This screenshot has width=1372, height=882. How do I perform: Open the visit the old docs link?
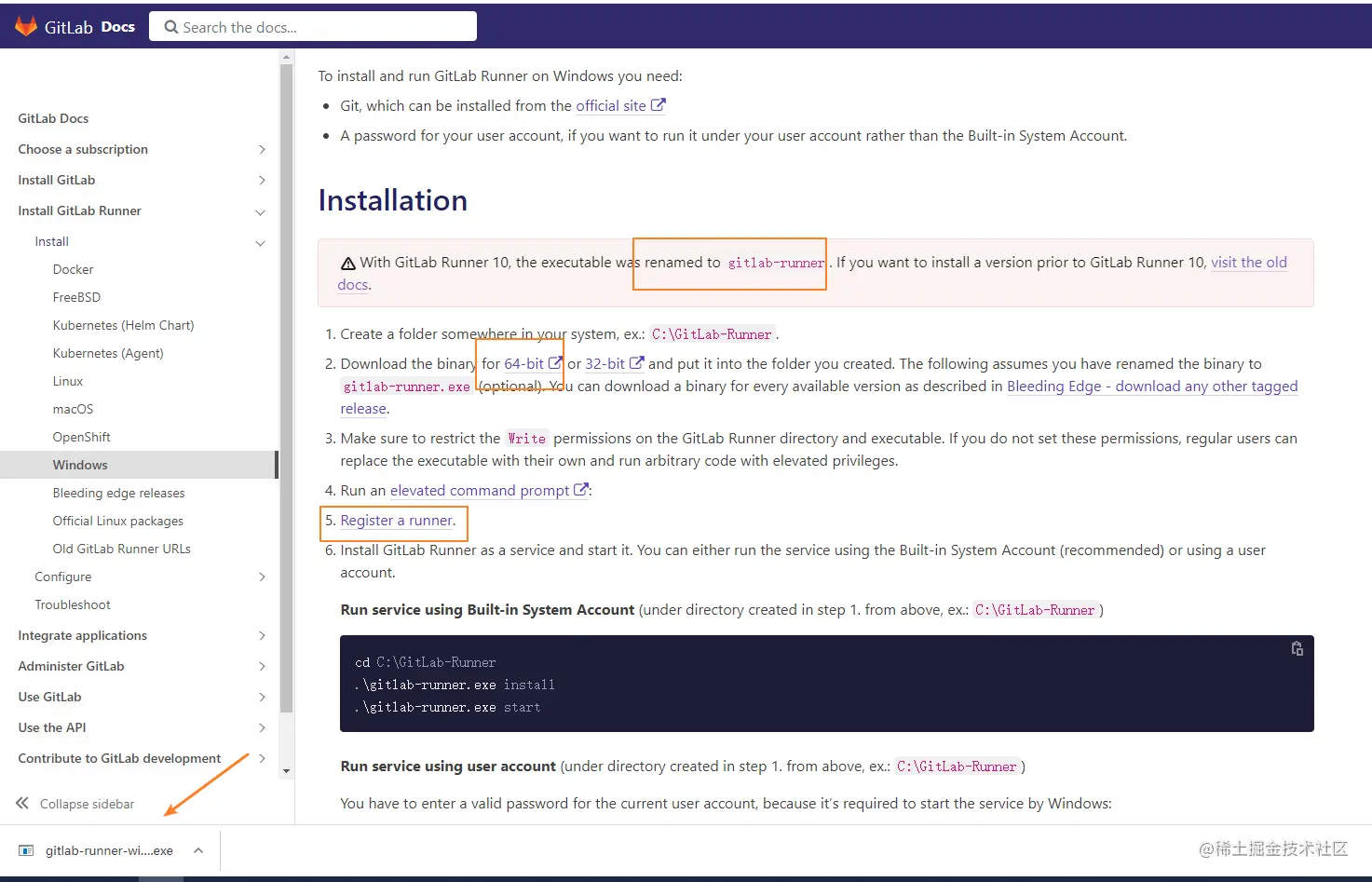1249,262
